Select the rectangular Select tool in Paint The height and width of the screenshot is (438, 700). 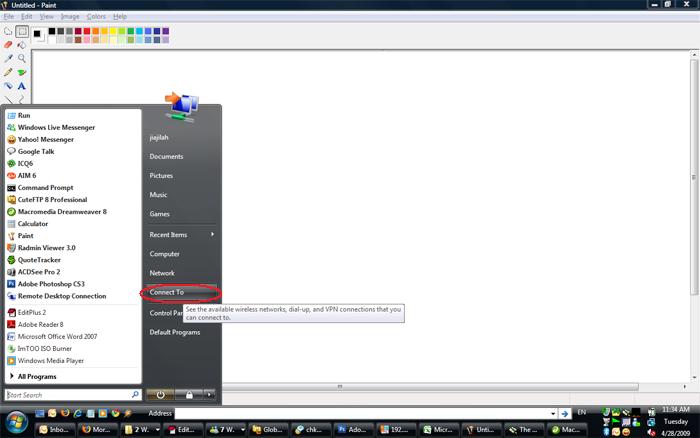[x=21, y=32]
